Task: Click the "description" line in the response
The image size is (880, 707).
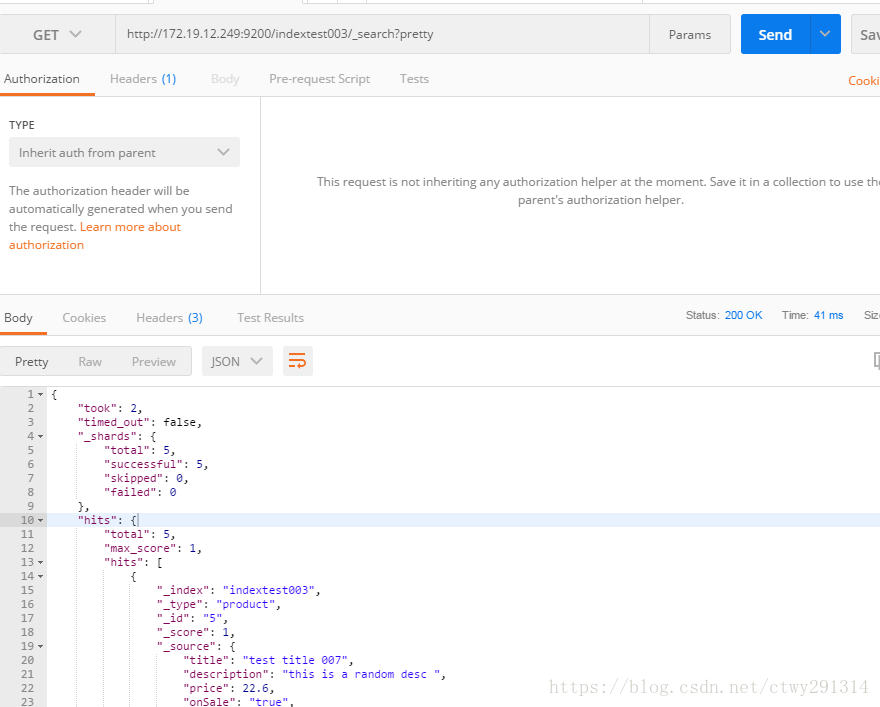Action: (x=314, y=674)
